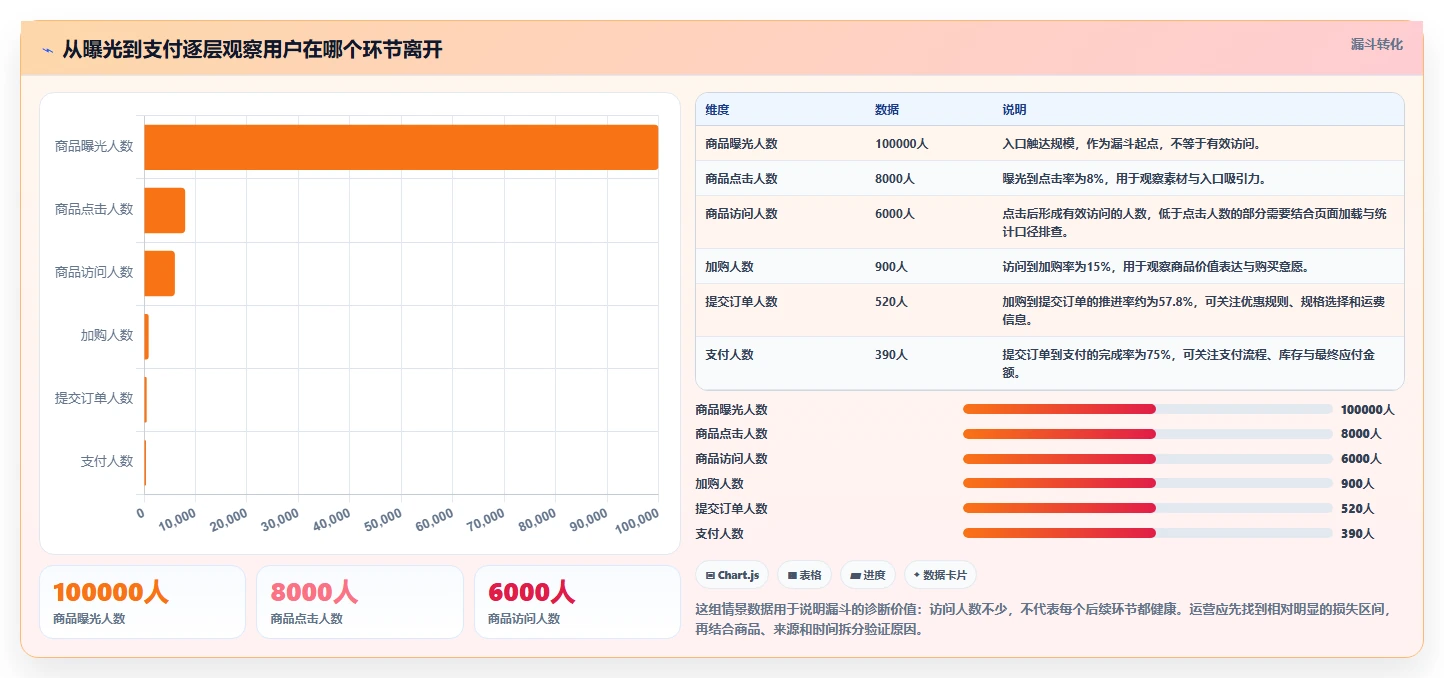Open the 6000人 商品访问人数 data card
Viewport: 1444px width, 678px height.
tap(577, 602)
